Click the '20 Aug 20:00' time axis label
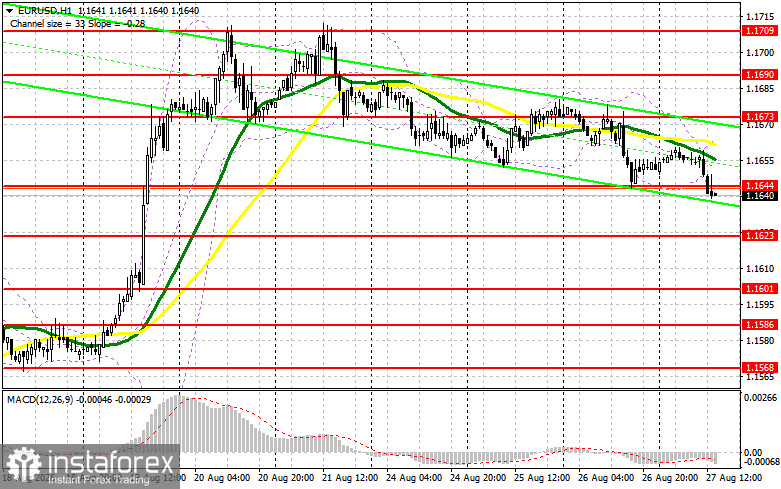This screenshot has width=781, height=489. [x=286, y=478]
